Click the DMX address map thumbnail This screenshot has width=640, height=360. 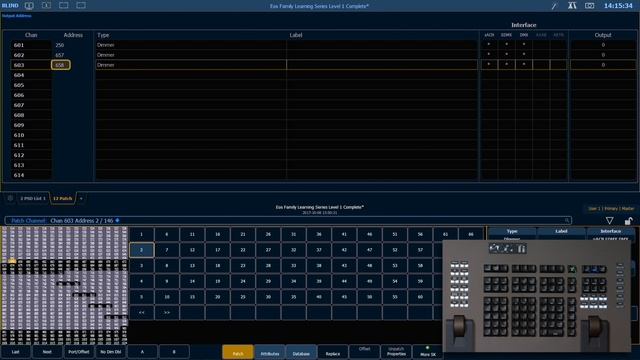[64, 286]
